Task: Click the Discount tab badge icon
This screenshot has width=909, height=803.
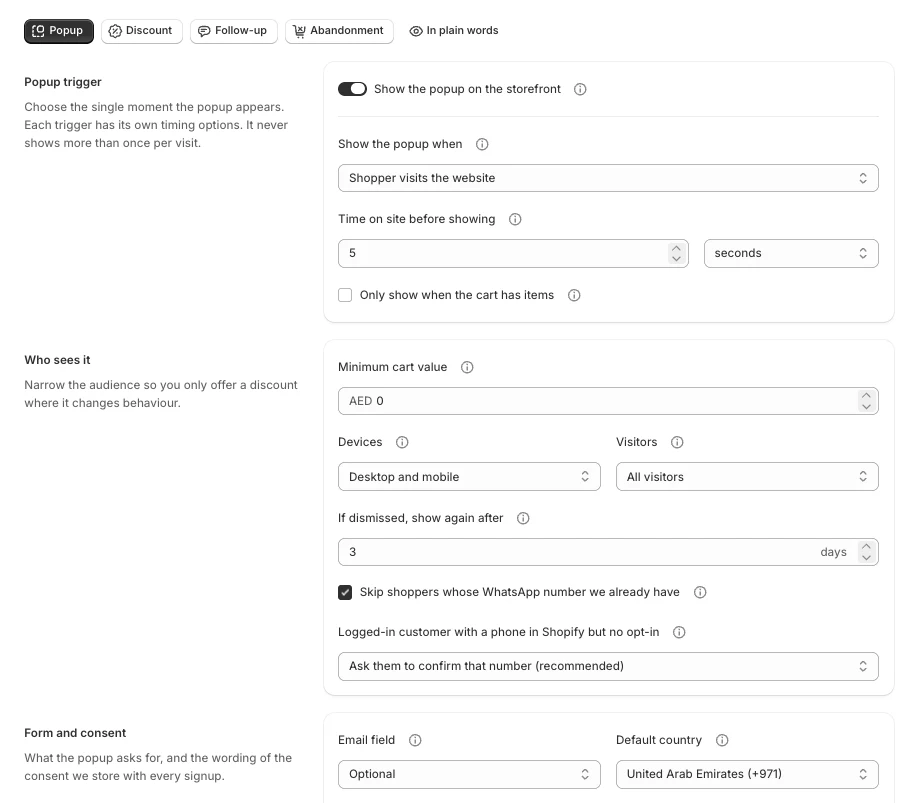Action: pyautogui.click(x=115, y=31)
